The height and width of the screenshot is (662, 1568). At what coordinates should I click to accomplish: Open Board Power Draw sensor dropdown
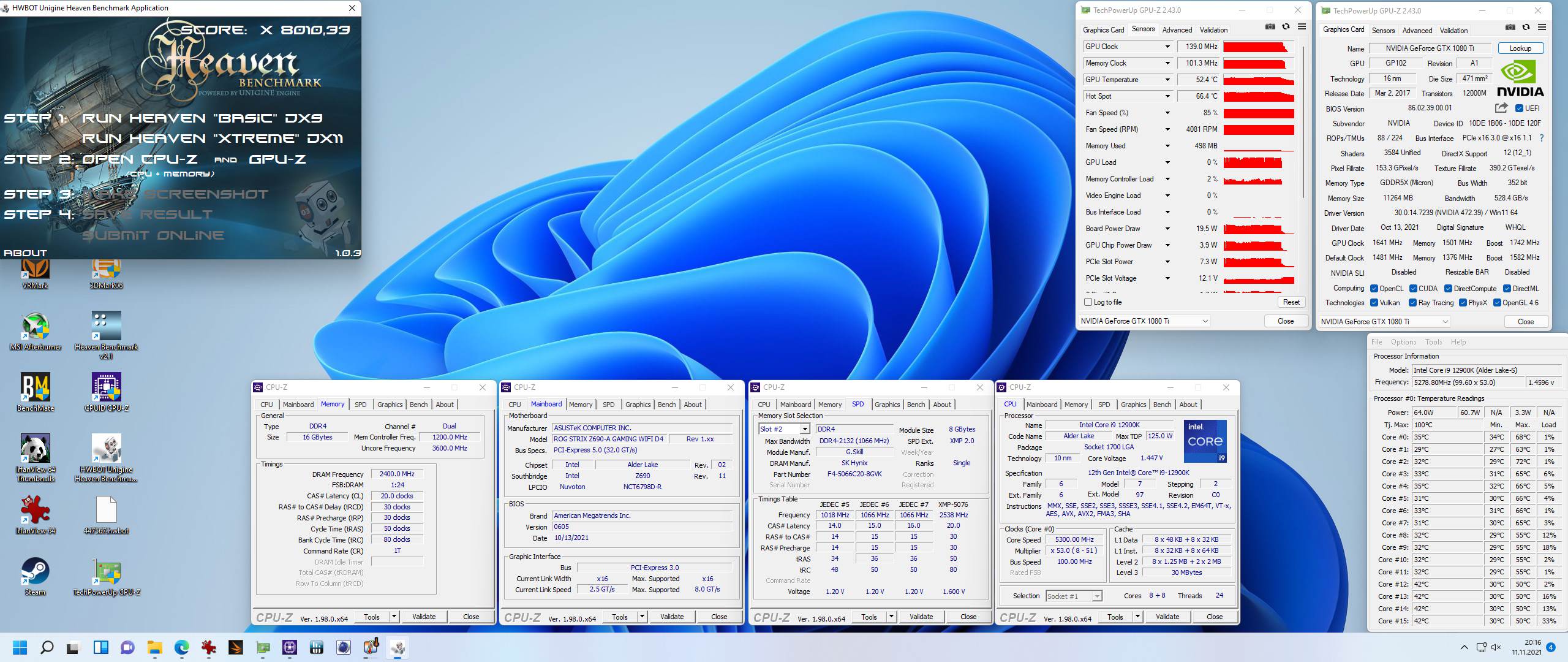tap(1167, 229)
